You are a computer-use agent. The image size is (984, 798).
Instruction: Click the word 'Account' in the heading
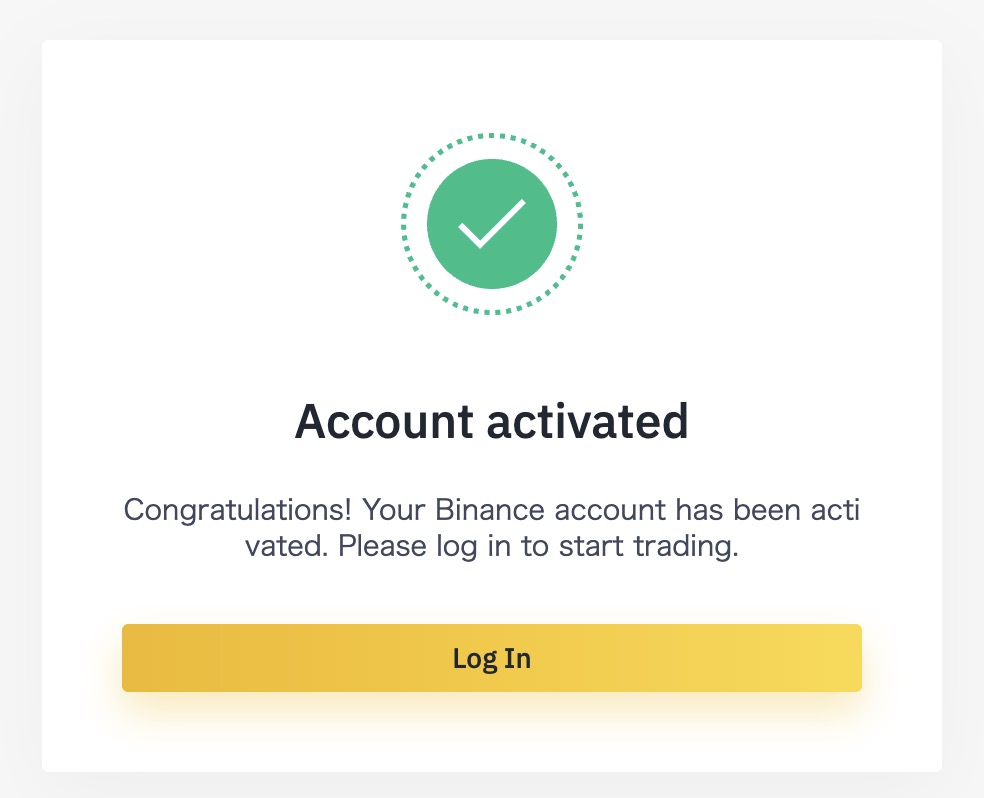[383, 421]
